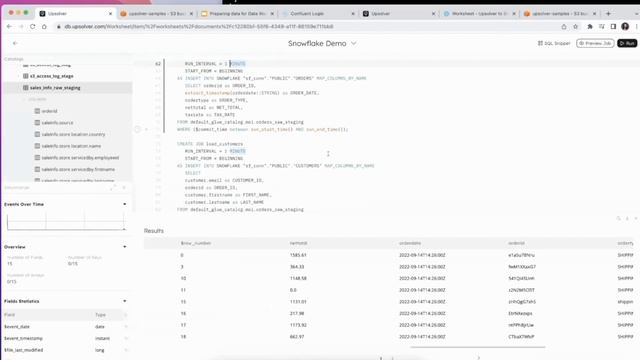Open a new browser tab with plus
Viewport: 640px width, 360px height.
coord(608,13)
